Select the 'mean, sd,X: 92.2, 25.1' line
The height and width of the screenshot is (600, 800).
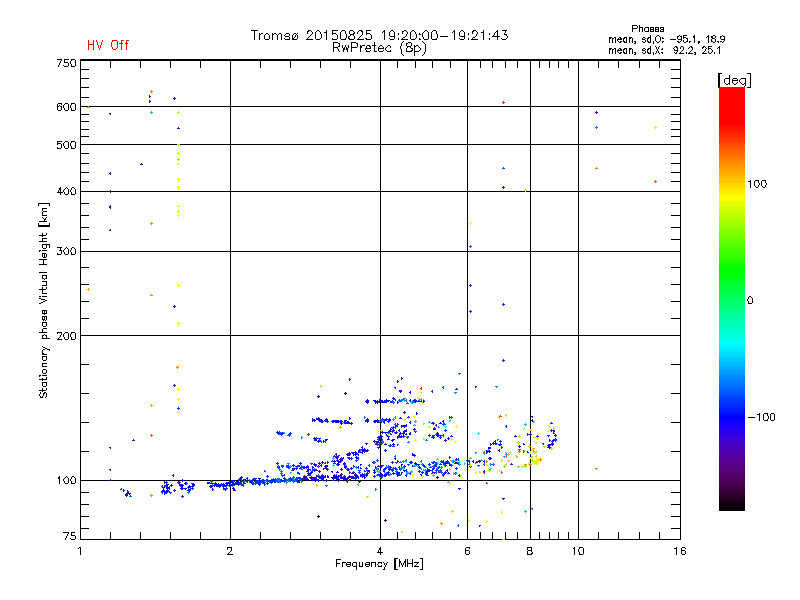664,51
